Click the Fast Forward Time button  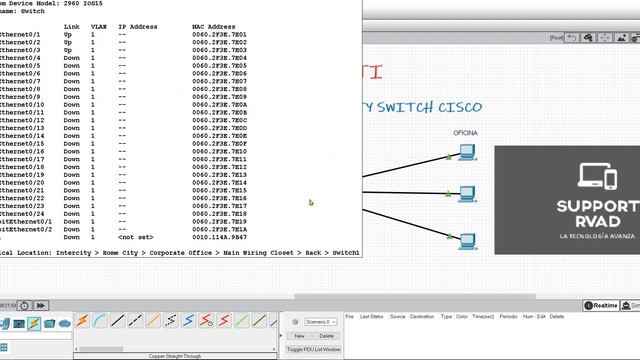click(41, 305)
